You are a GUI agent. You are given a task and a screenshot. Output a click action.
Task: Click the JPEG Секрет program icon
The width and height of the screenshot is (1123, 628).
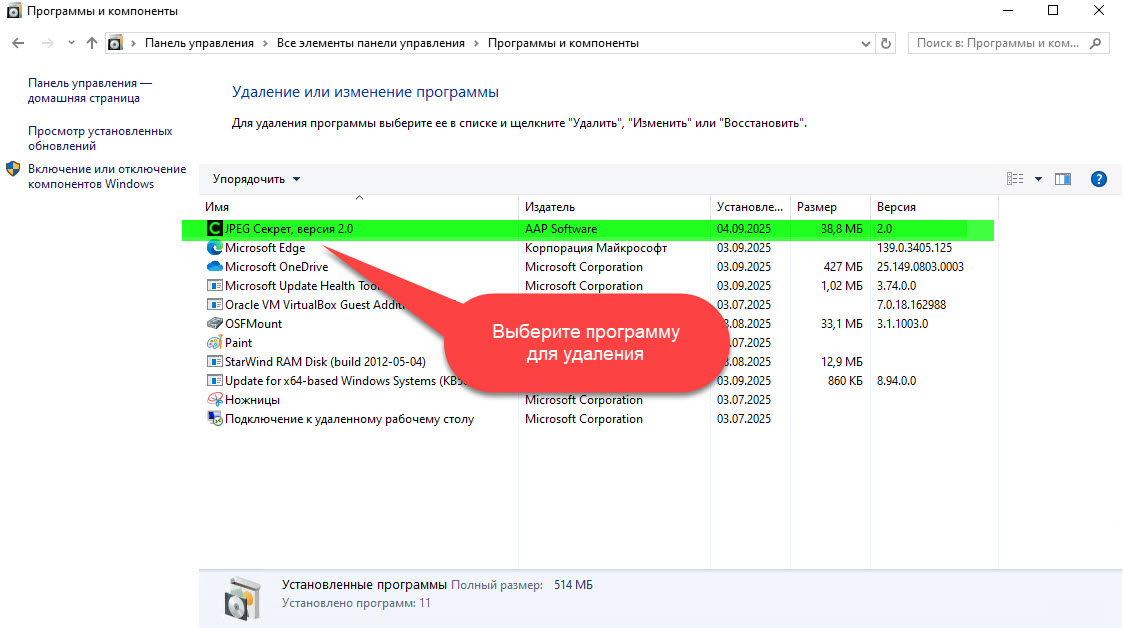(x=214, y=229)
